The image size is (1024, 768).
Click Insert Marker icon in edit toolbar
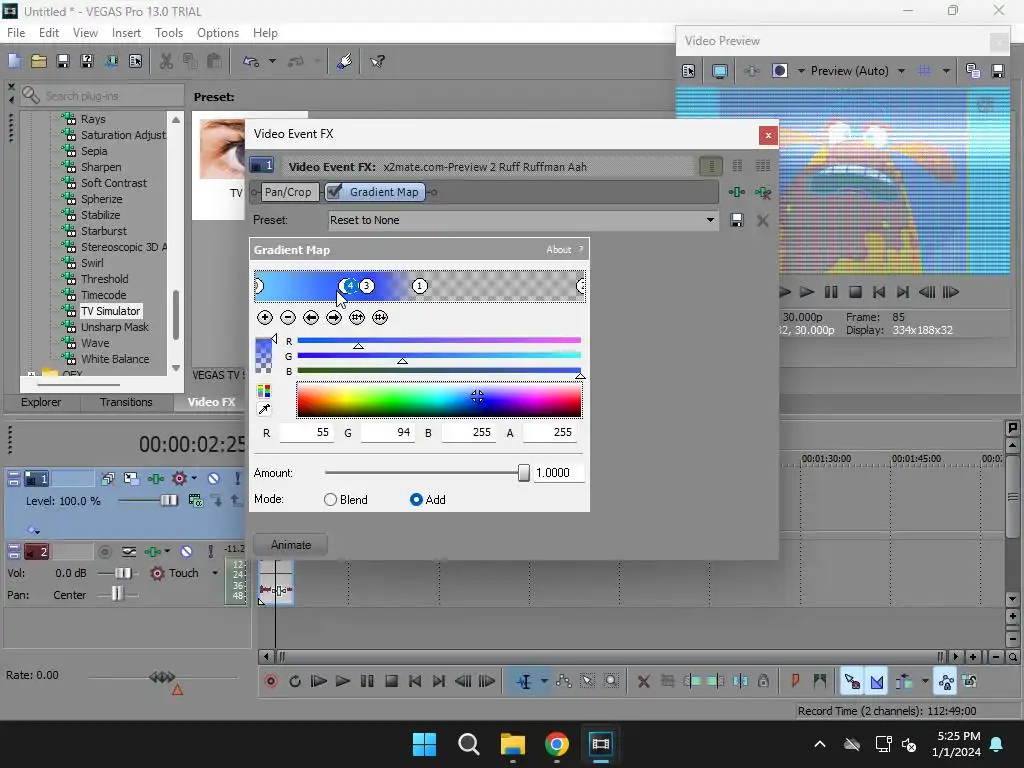pos(795,681)
